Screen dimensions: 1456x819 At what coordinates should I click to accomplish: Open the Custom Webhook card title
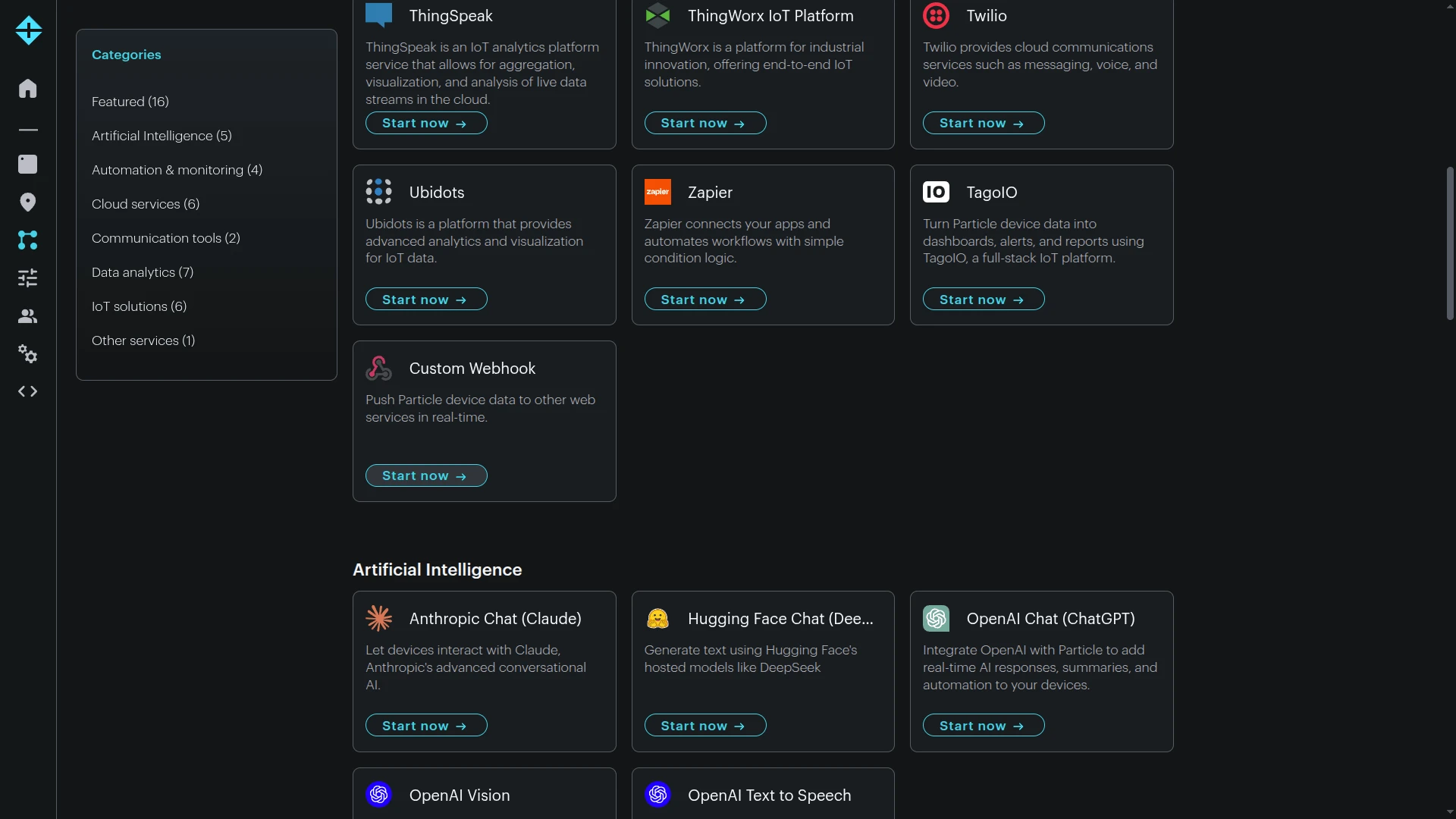[x=472, y=369]
